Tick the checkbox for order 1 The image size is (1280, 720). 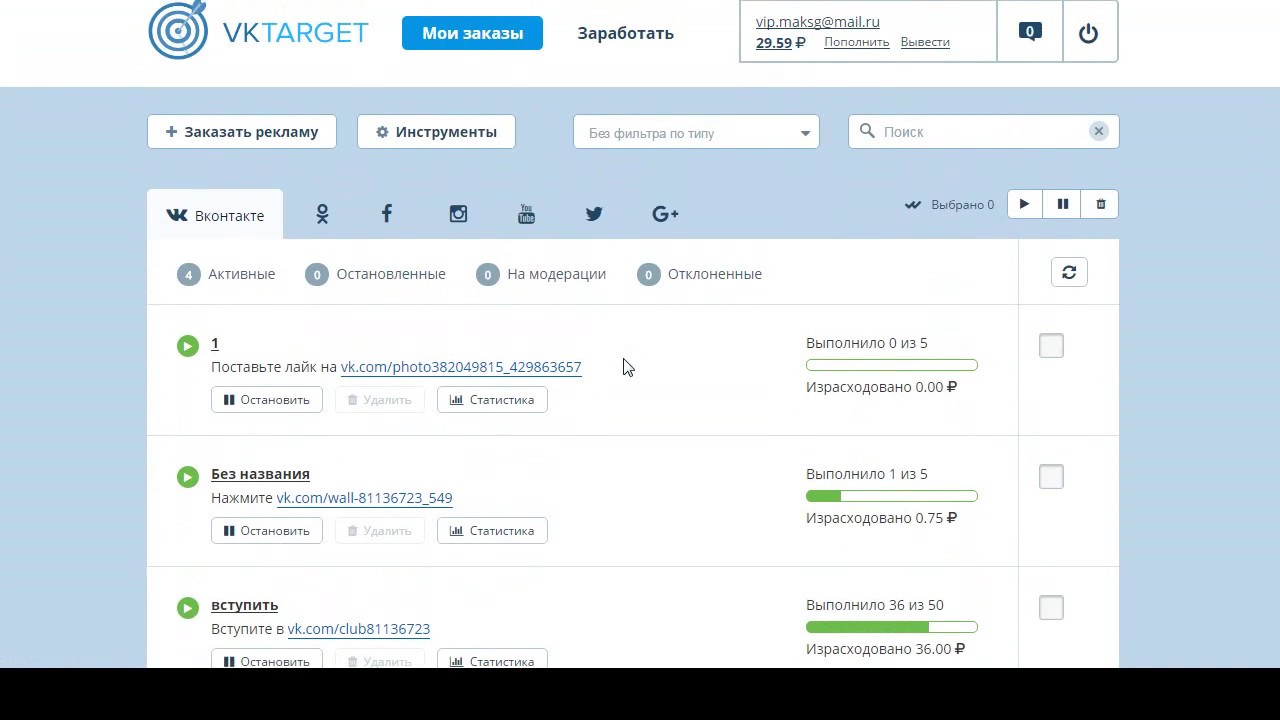coord(1051,346)
